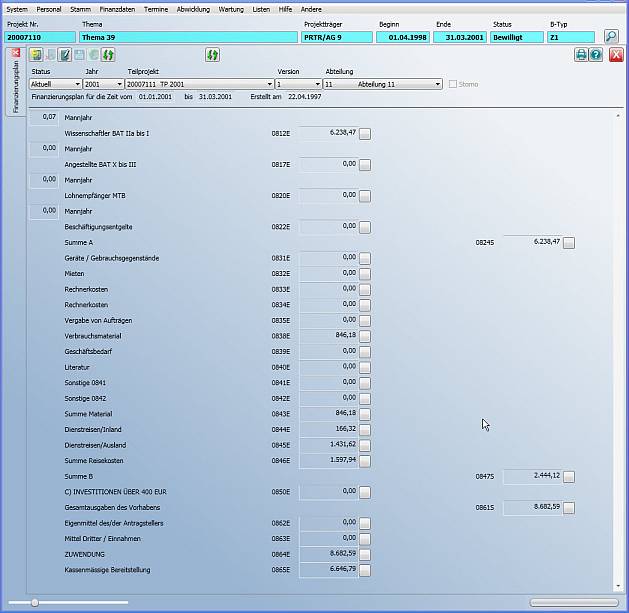Click square button beside Summe B 0847S

(569, 477)
